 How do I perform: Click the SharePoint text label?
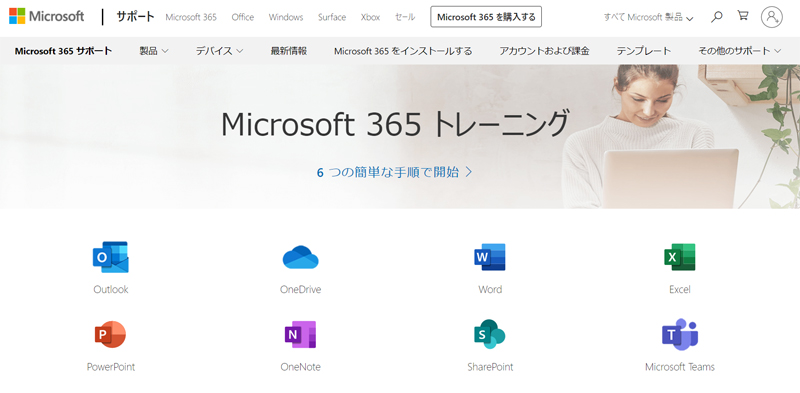pyautogui.click(x=490, y=367)
